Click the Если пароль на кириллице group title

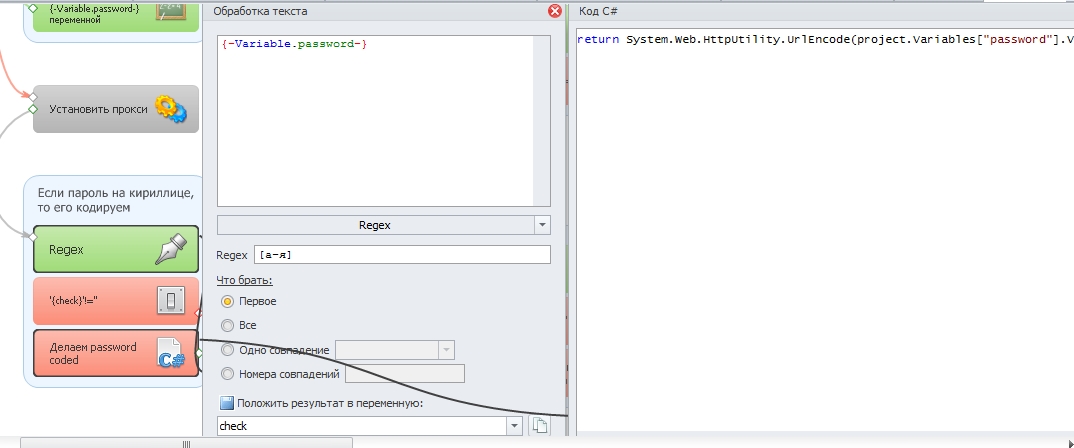[117, 200]
